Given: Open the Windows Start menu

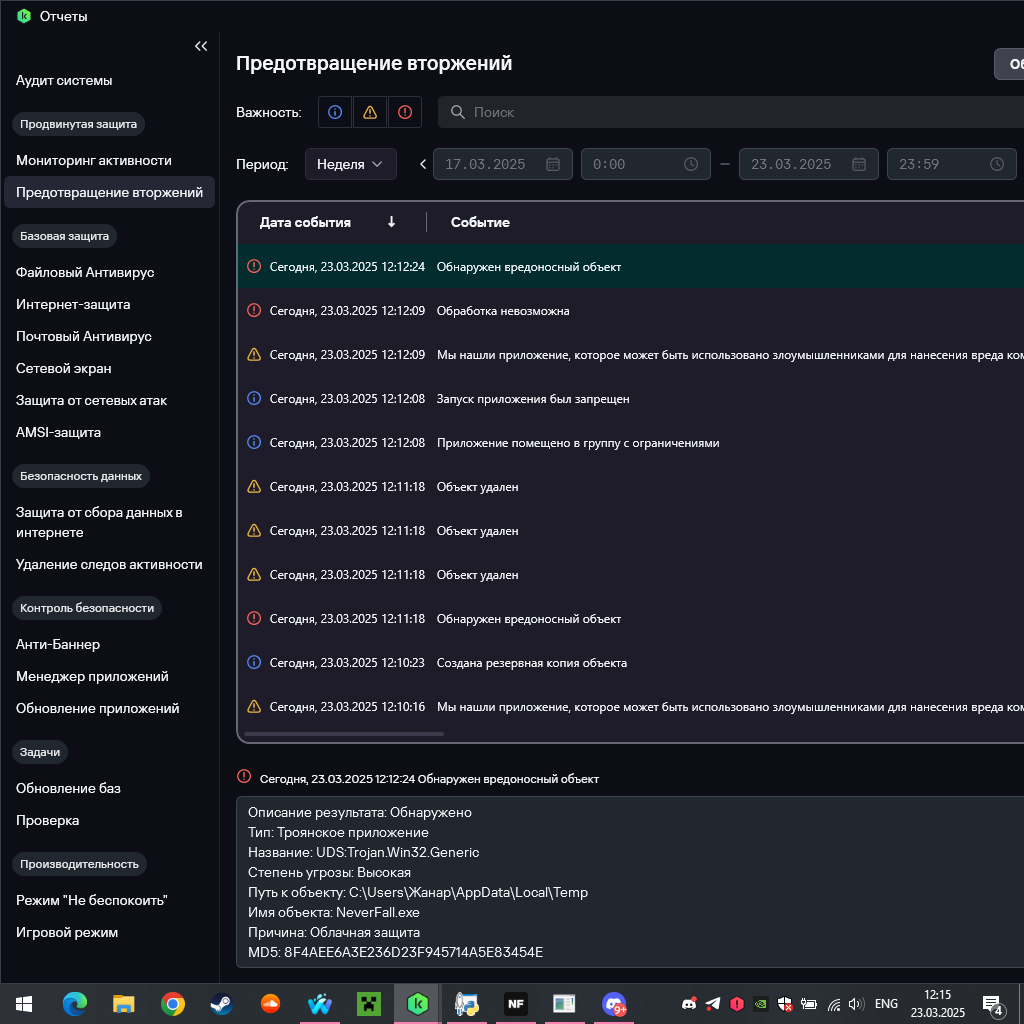Looking at the screenshot, I should pos(24,1004).
